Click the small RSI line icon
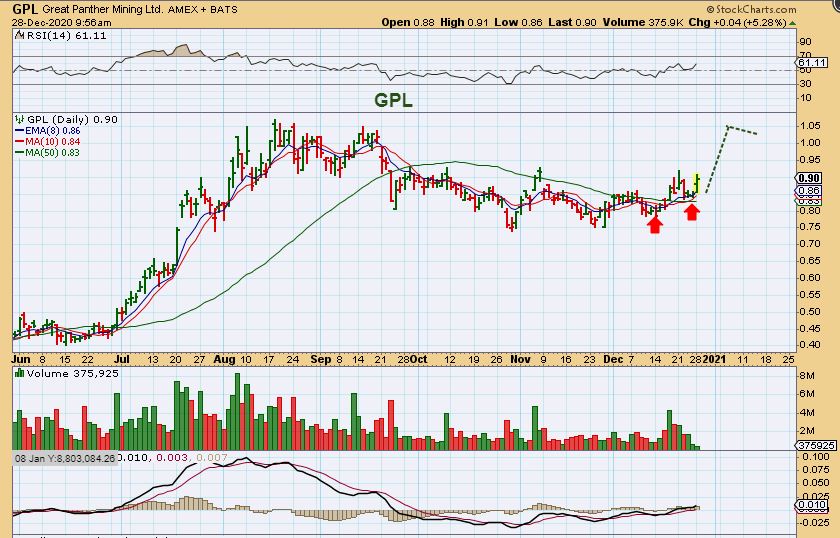Image resolution: width=840 pixels, height=538 pixels. click(19, 35)
